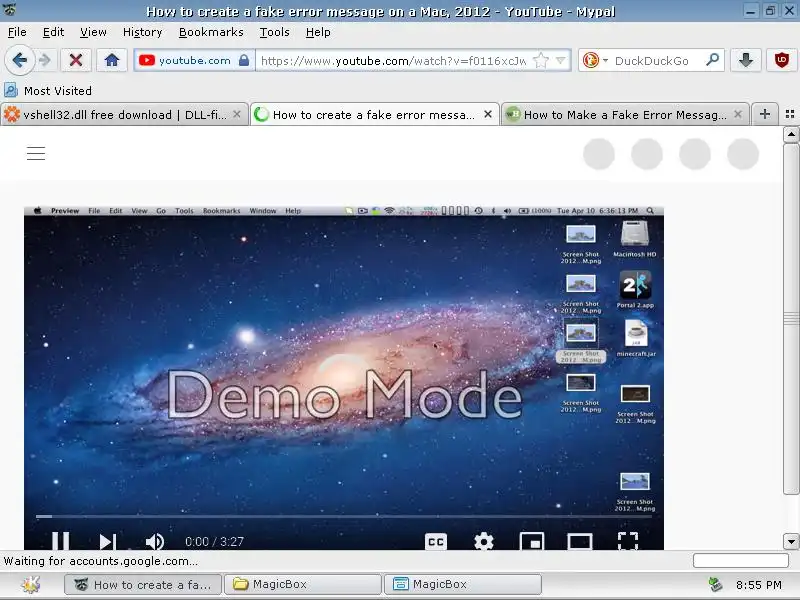Toggle theater mode view
The height and width of the screenshot is (600, 800).
(x=580, y=541)
